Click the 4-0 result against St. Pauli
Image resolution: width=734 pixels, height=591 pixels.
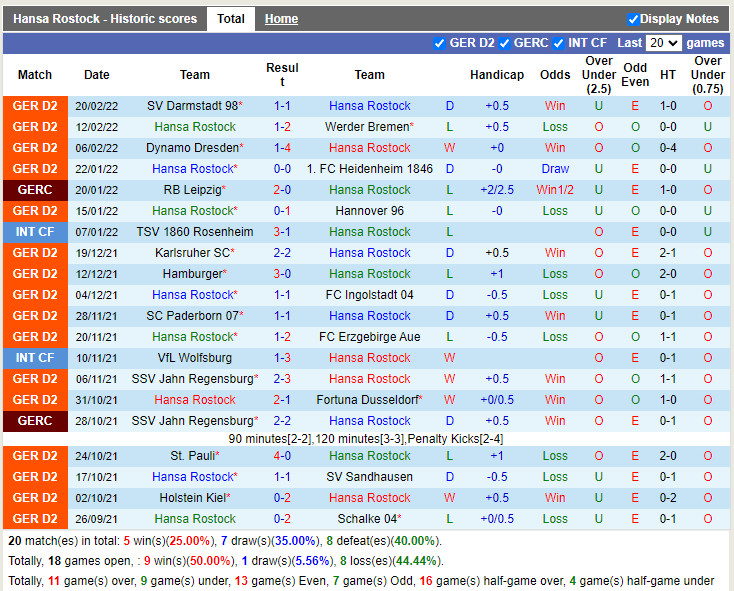(x=282, y=456)
